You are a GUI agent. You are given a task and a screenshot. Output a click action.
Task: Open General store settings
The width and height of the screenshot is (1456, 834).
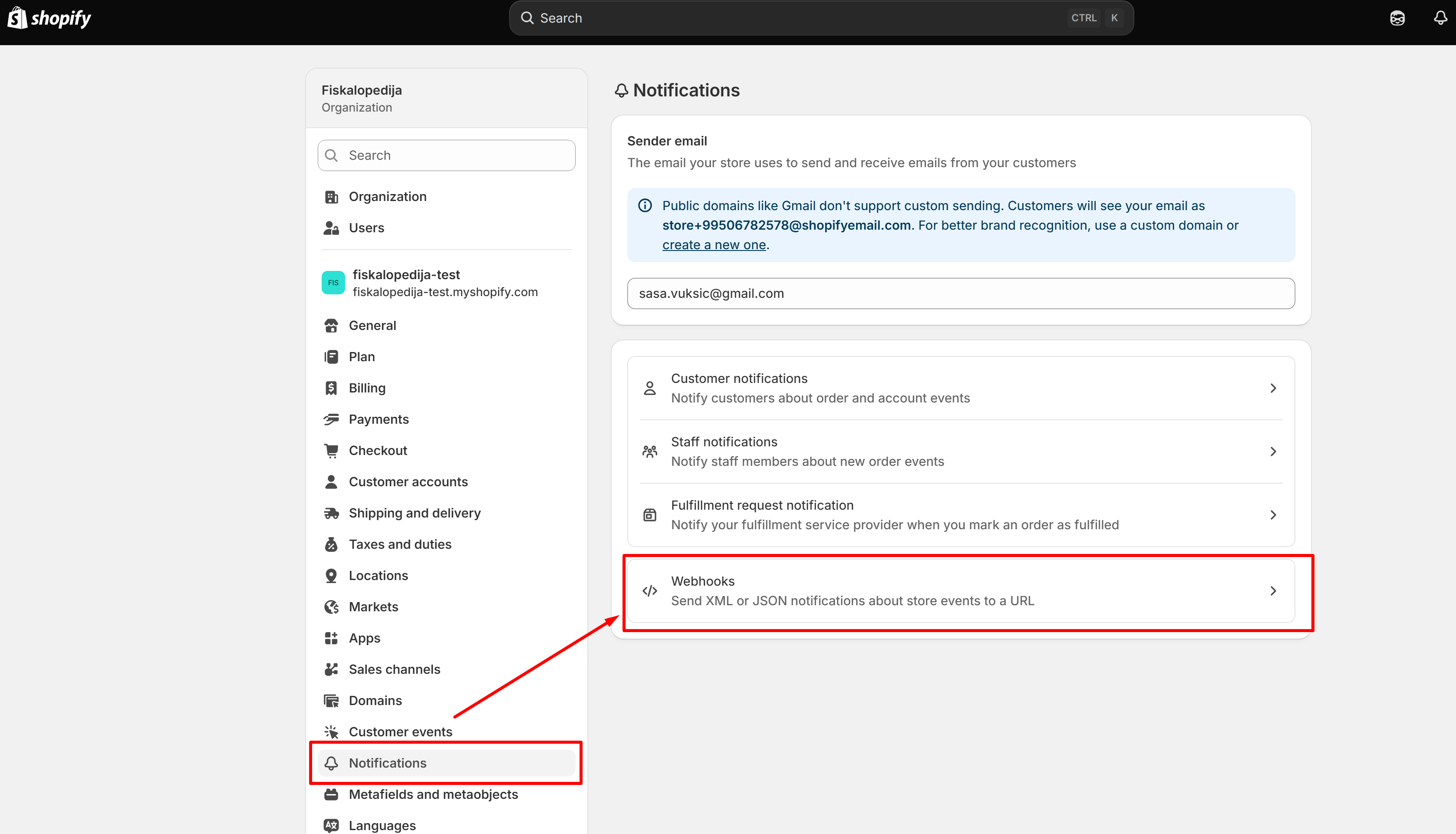point(446,325)
